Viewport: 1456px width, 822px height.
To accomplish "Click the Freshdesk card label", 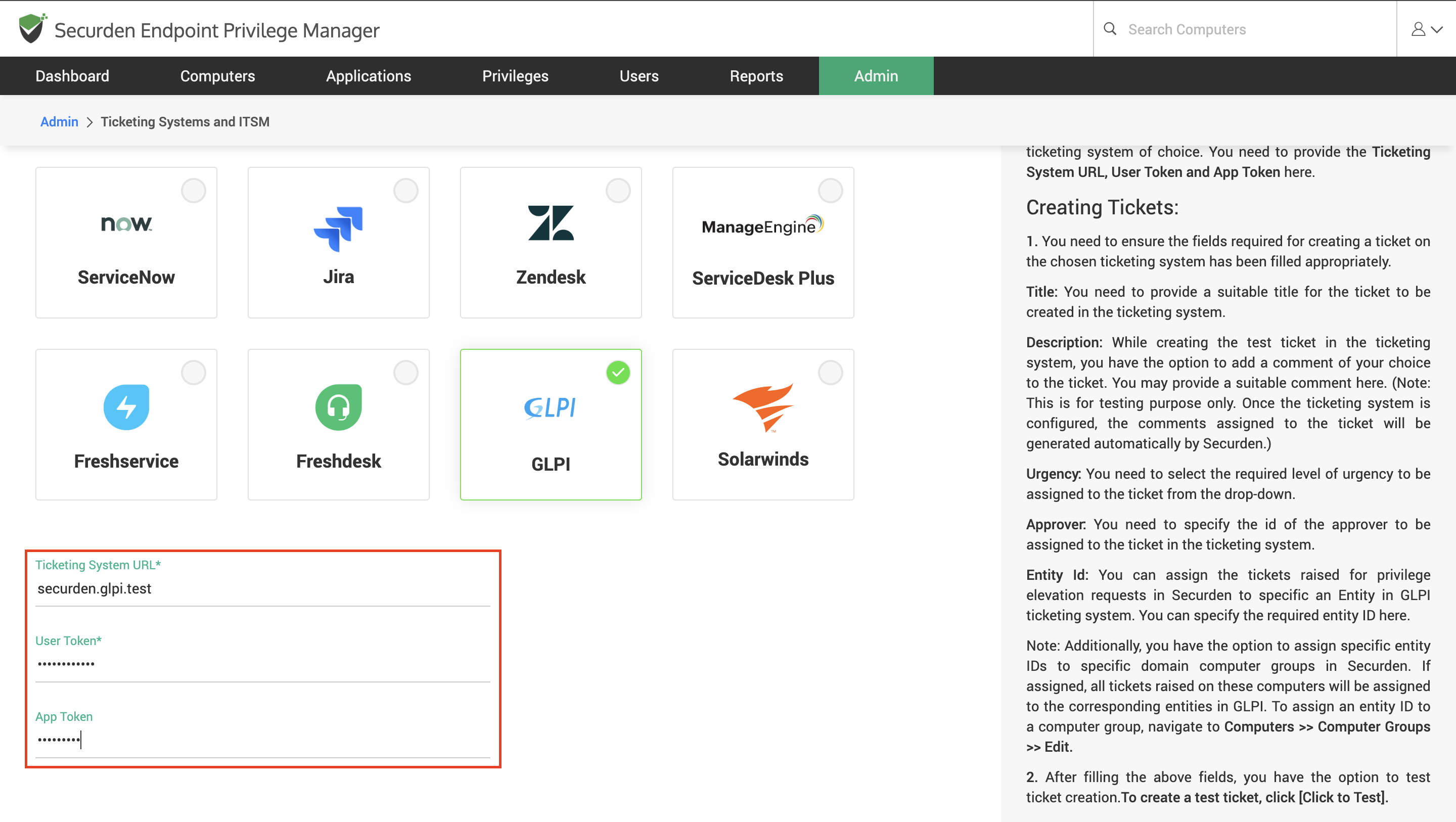I will (339, 462).
